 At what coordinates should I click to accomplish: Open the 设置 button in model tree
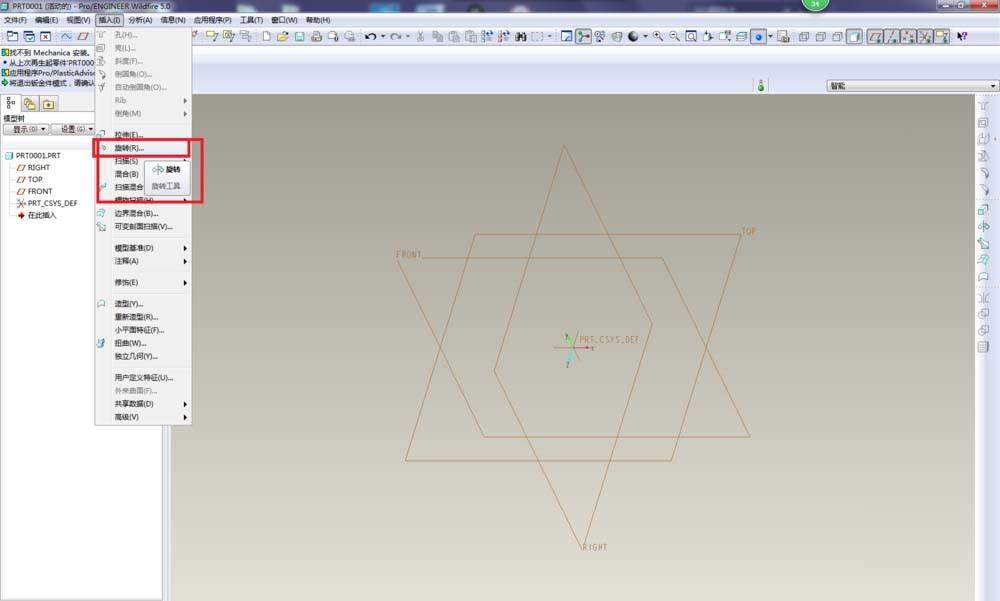pyautogui.click(x=73, y=129)
